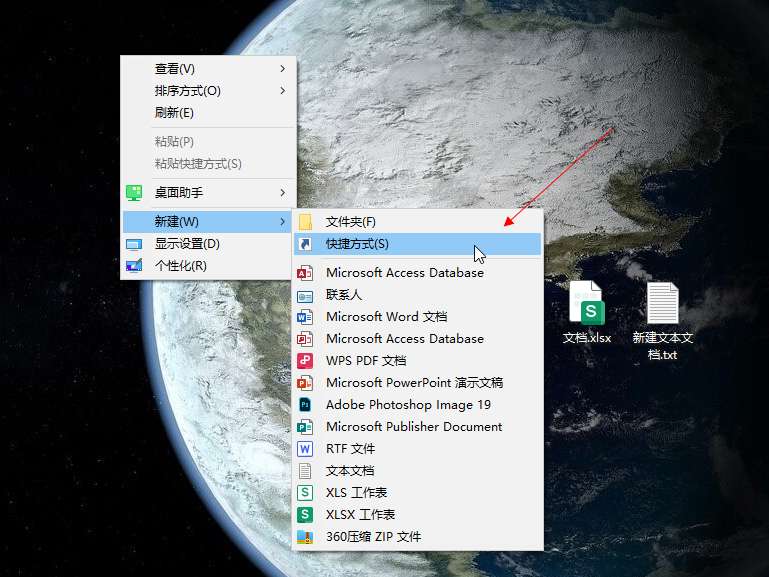Click the shortcut arrow icon beside 快捷方式(S)
The image size is (769, 577).
point(306,244)
